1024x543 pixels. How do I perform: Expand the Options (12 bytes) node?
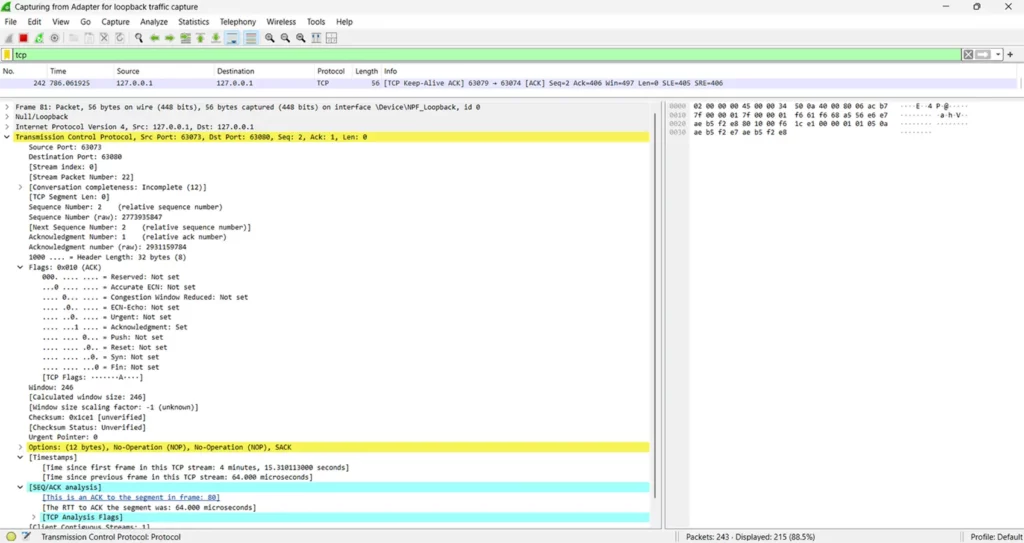click(x=20, y=448)
